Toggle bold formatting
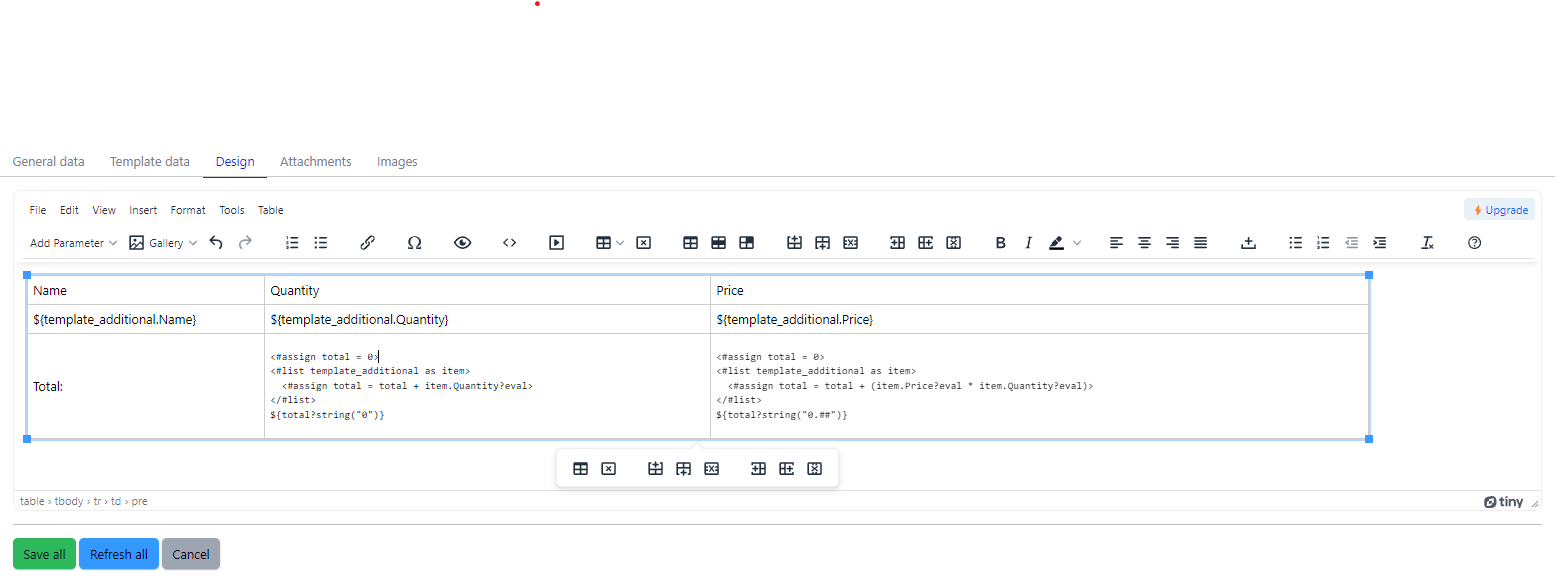The image size is (1560, 579). [1000, 242]
